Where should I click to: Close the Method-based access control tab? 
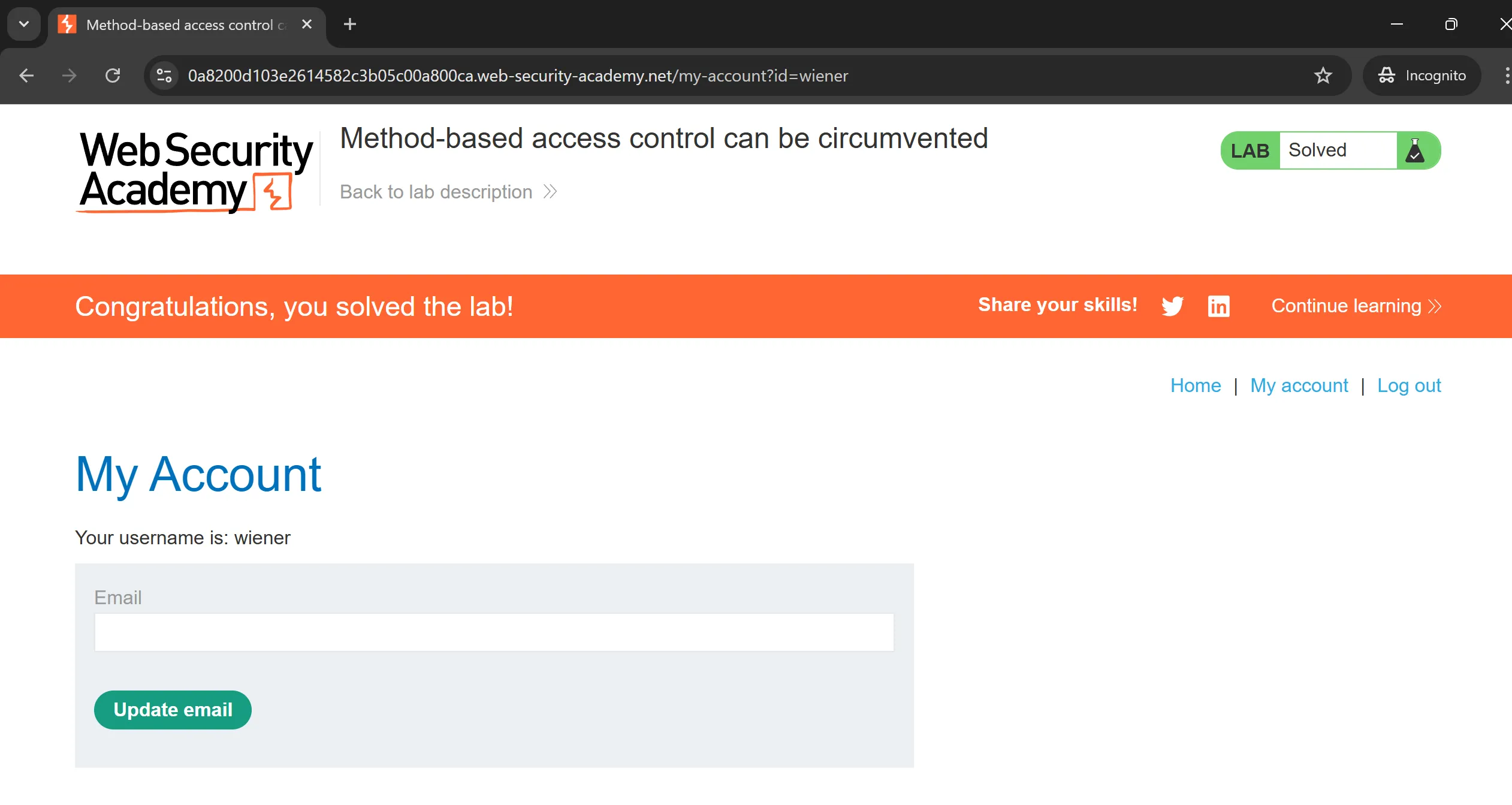coord(307,25)
